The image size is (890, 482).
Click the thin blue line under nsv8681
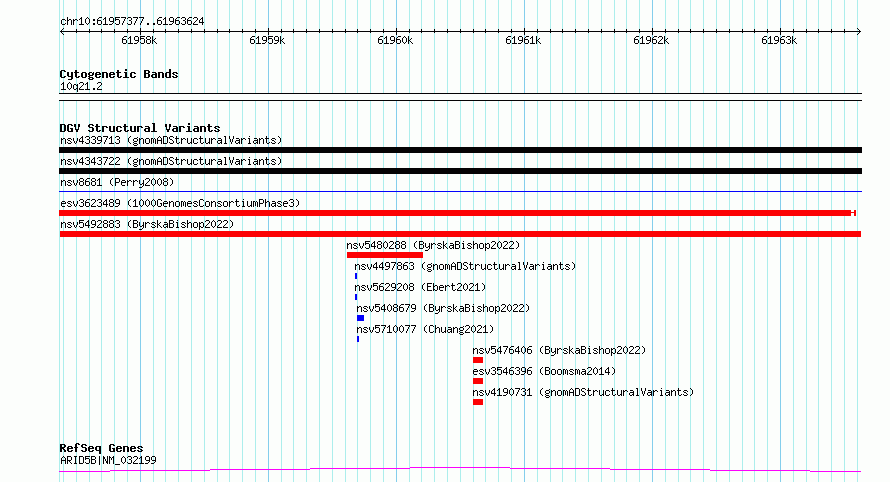click(460, 192)
